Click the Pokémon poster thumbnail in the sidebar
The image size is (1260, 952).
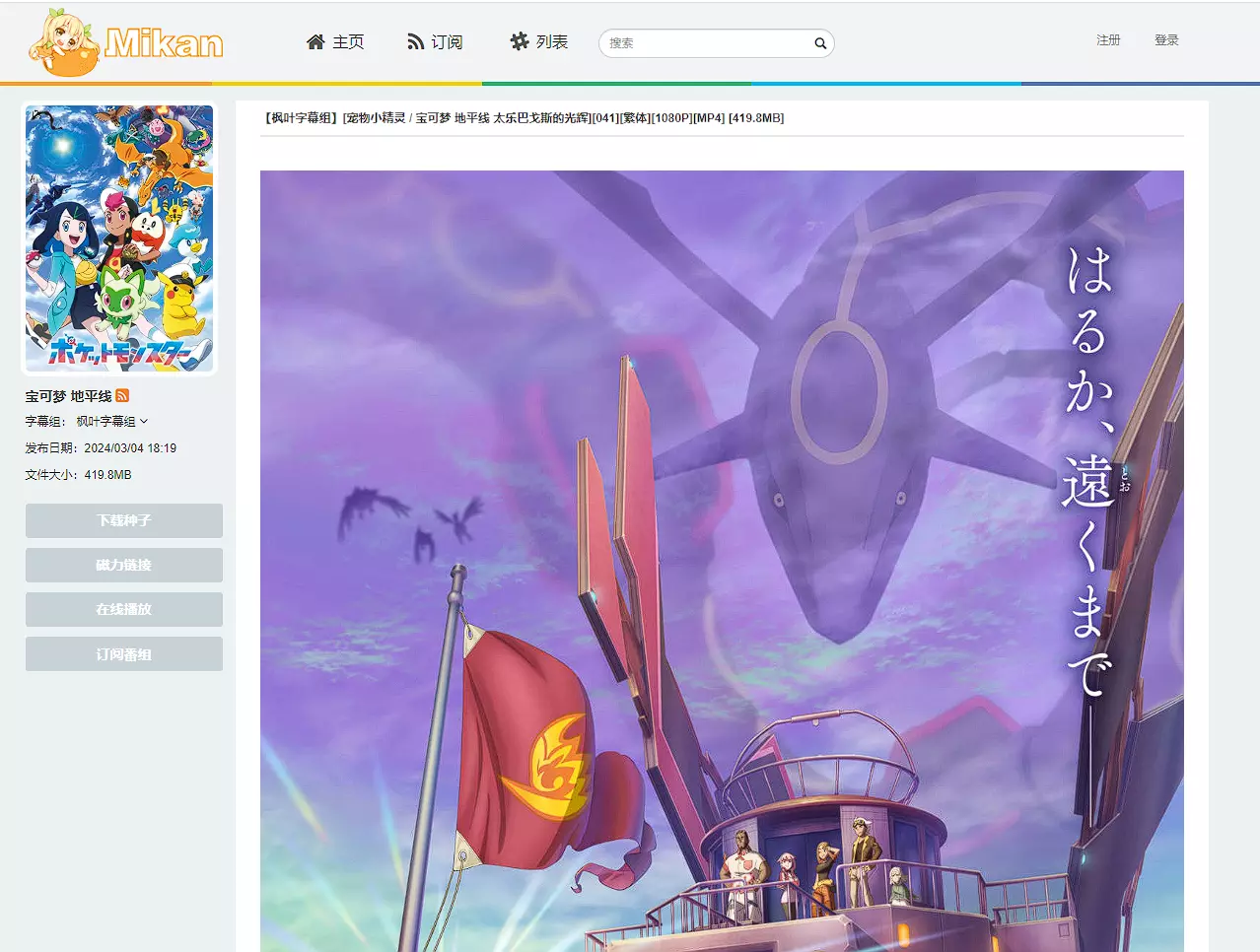coord(119,238)
